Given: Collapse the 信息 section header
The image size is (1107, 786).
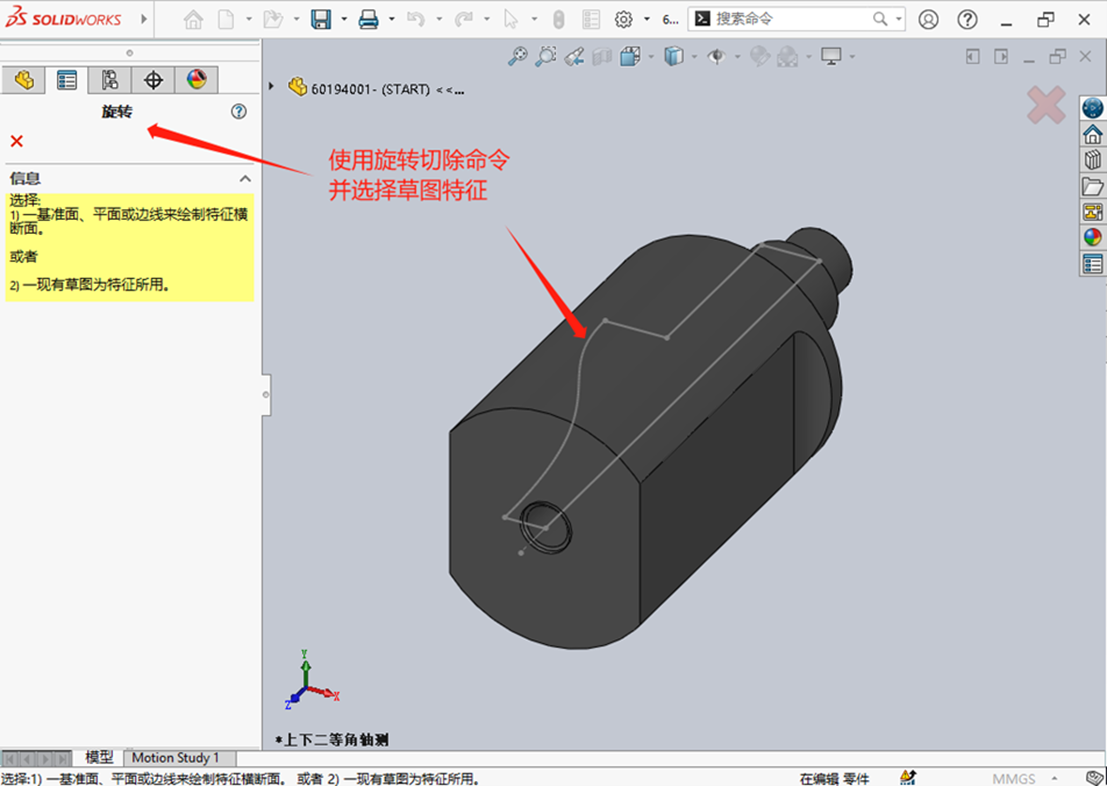Looking at the screenshot, I should pos(245,178).
